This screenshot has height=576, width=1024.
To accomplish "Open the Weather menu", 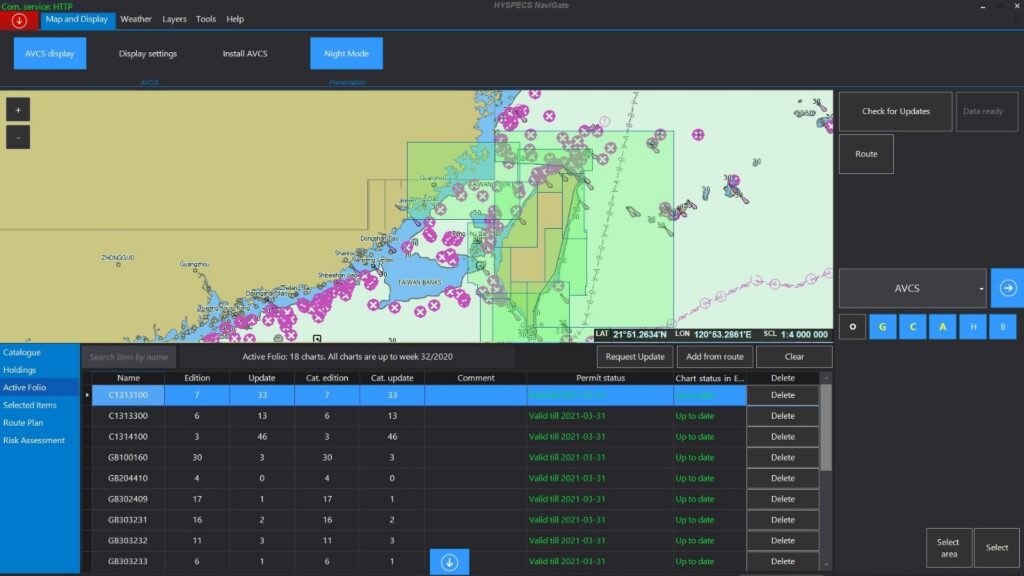I will click(136, 20).
